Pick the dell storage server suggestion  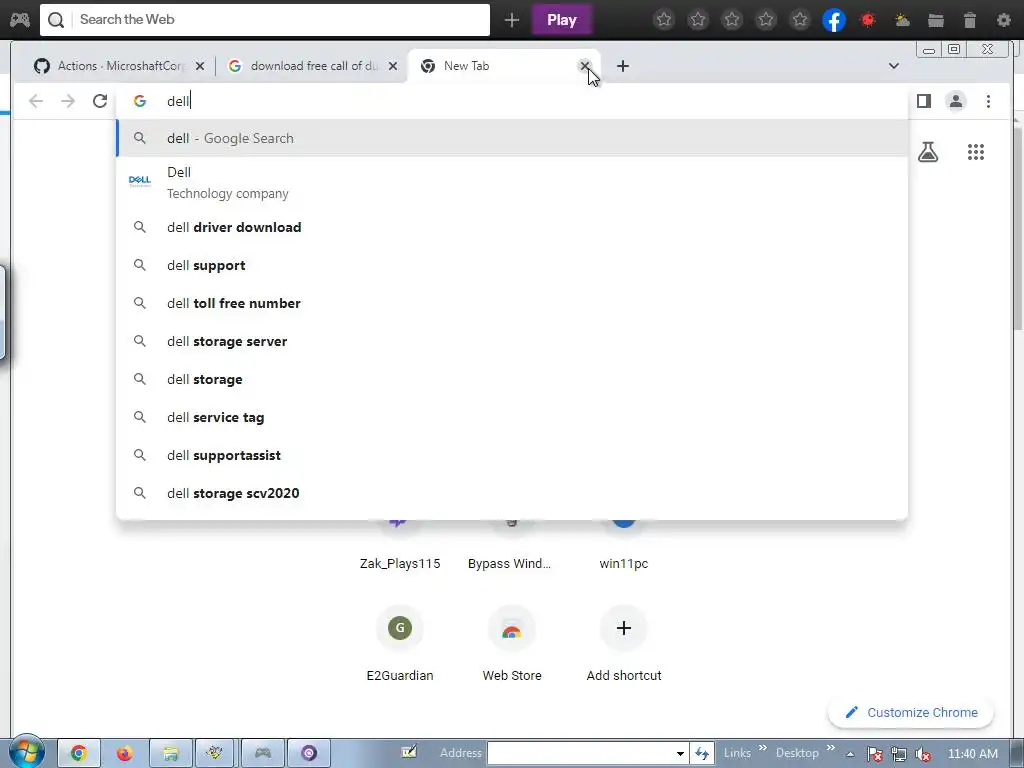(x=512, y=341)
